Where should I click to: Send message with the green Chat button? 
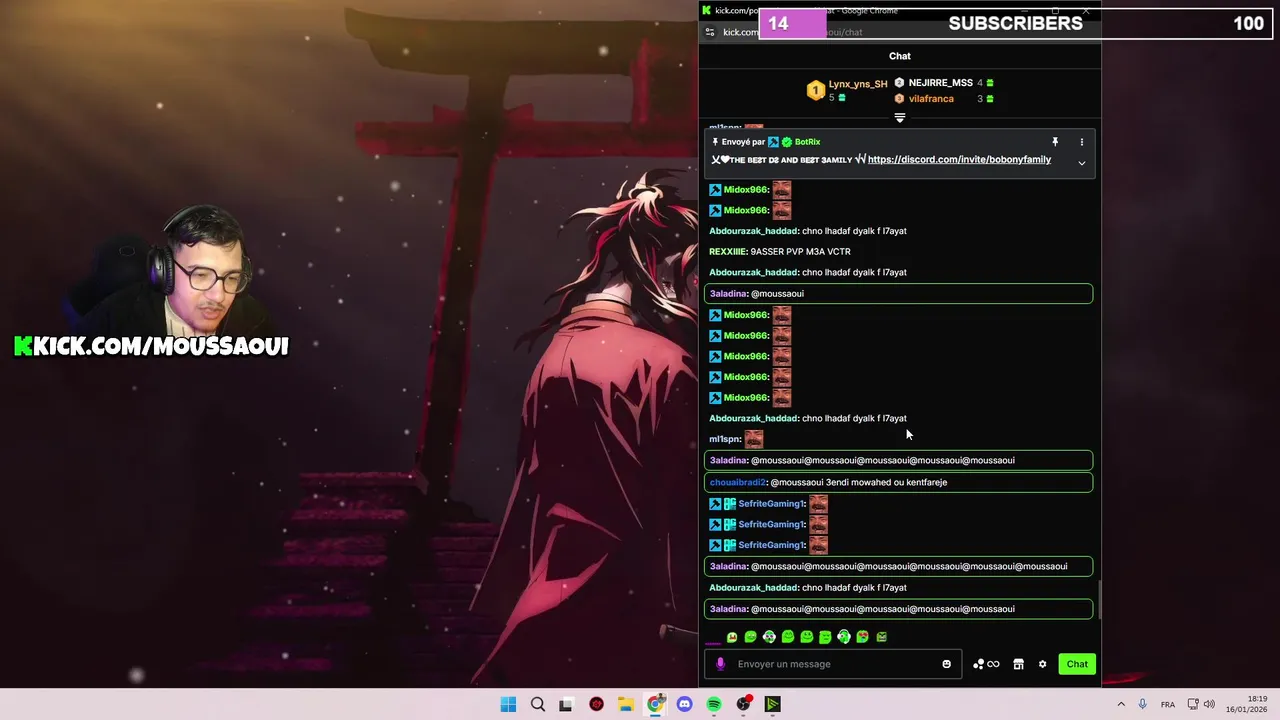coord(1077,664)
